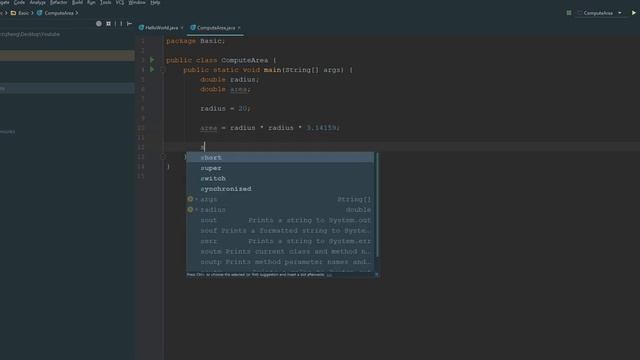This screenshot has width=640, height=360.
Task: Click the variable icon beside 'args' suggestion
Action: (x=190, y=199)
